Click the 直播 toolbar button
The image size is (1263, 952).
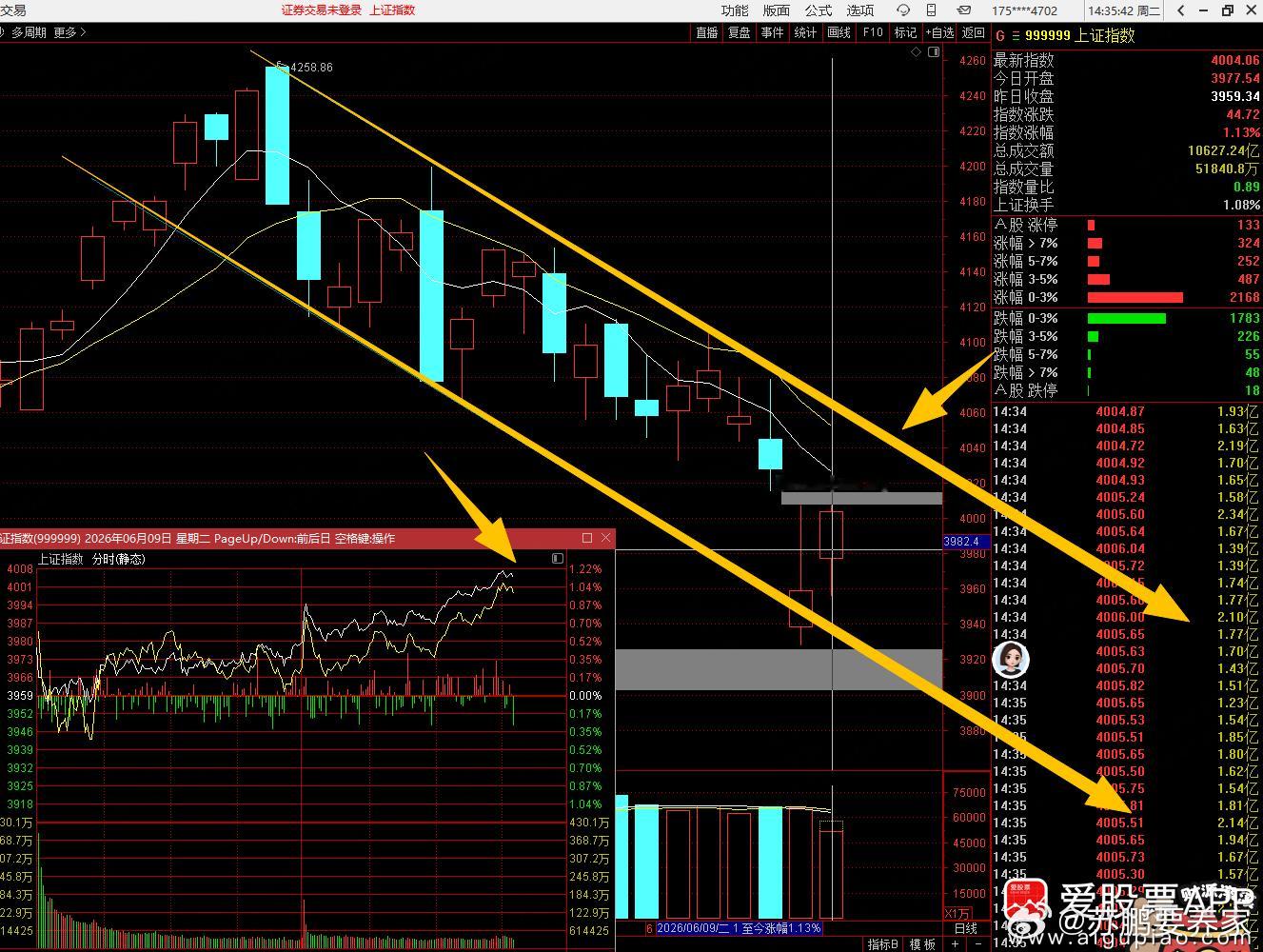click(706, 32)
